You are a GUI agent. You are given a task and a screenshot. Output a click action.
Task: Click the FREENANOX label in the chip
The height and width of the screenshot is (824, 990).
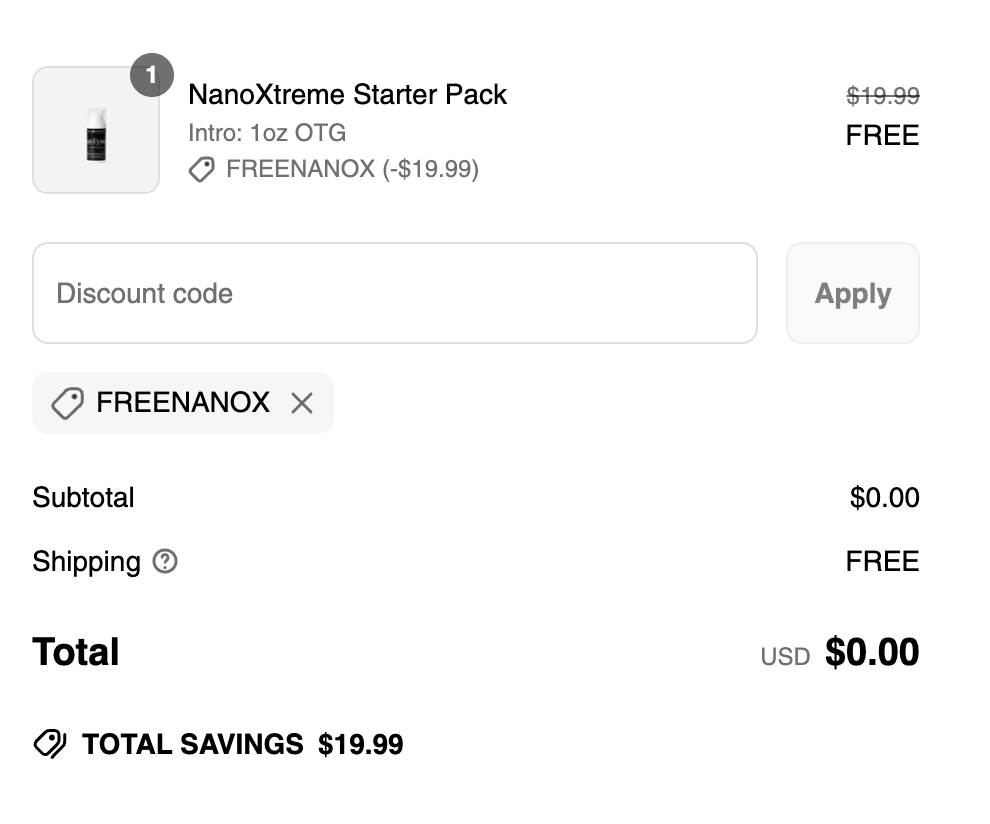pyautogui.click(x=183, y=403)
